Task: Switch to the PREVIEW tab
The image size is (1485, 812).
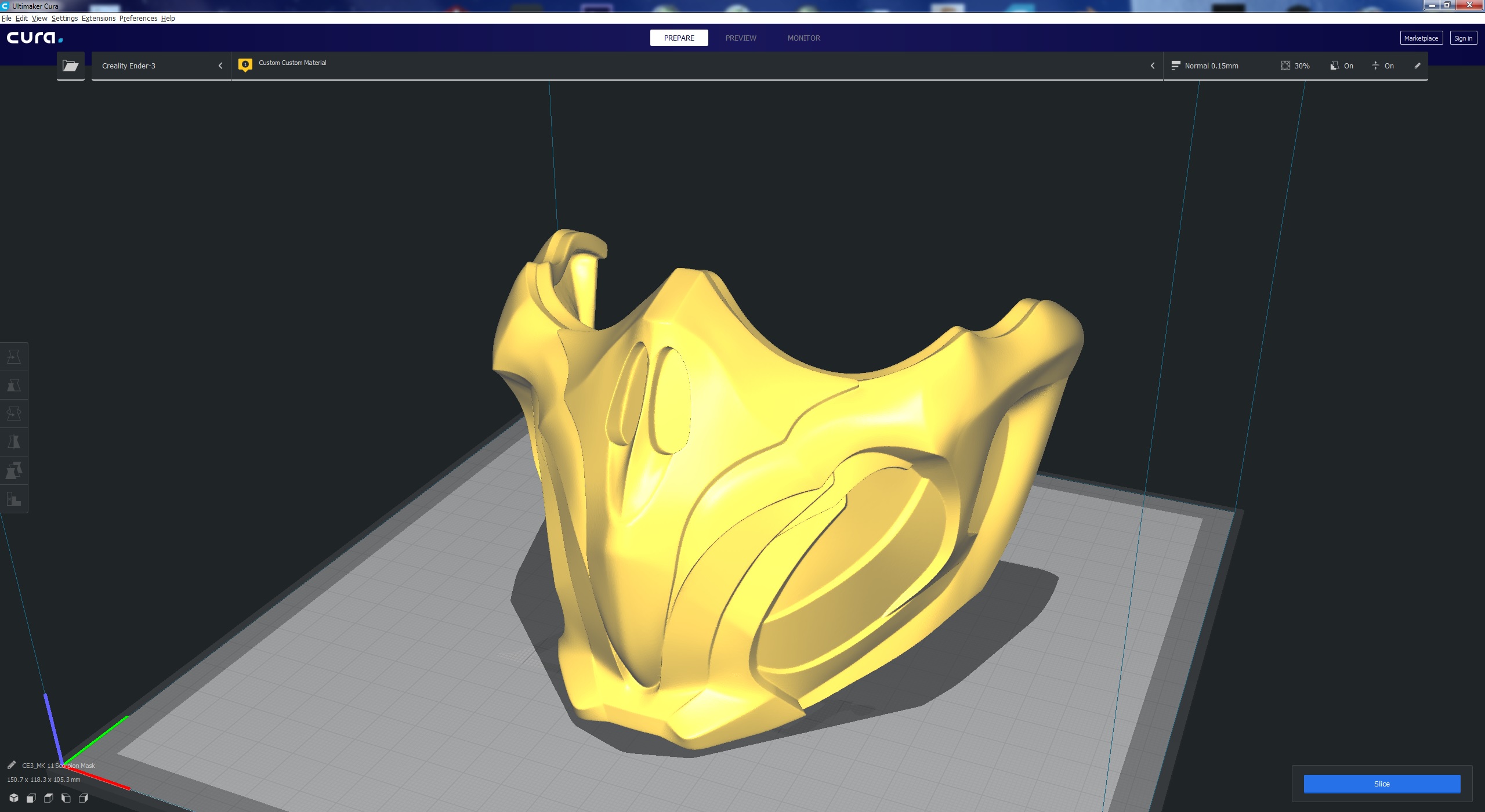Action: click(x=741, y=38)
